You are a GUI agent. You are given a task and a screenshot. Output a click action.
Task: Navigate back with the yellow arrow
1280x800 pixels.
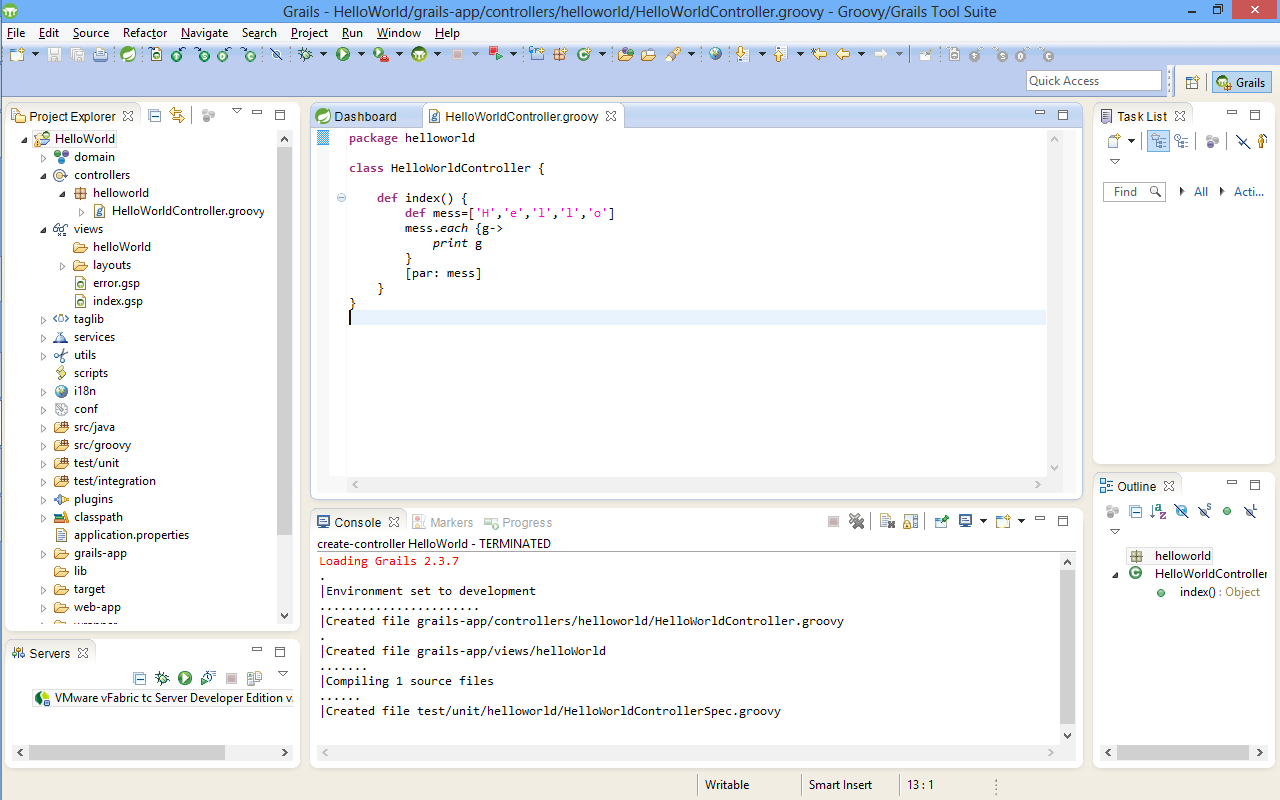(x=843, y=54)
